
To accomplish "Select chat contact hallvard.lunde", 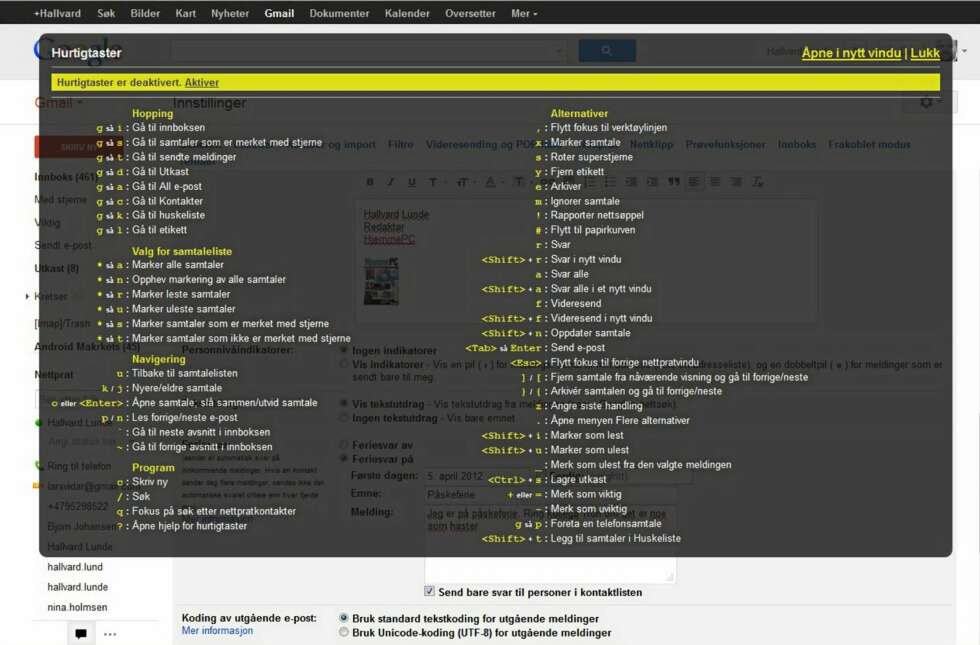I will pos(78,587).
